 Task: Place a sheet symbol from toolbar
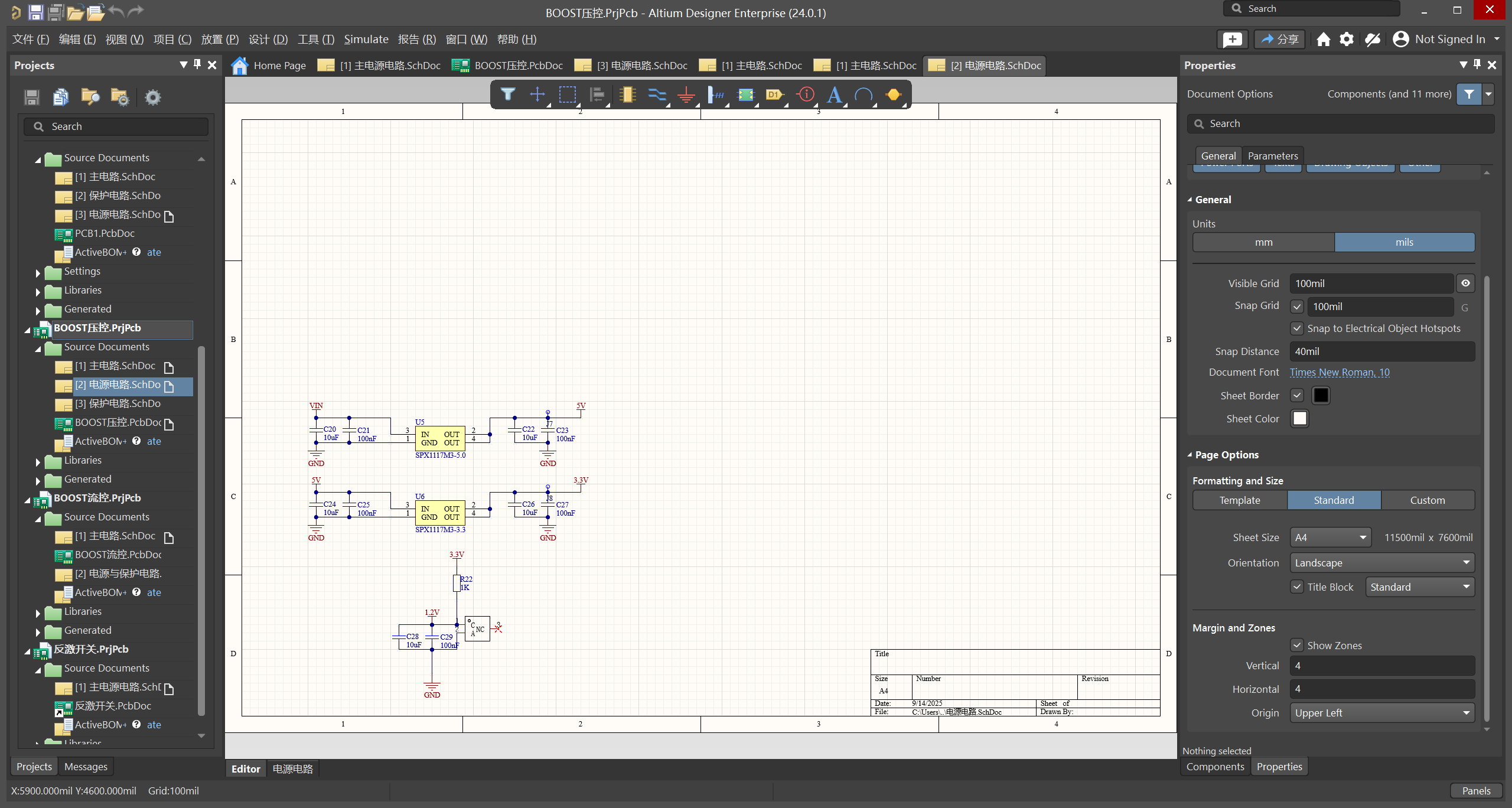[x=746, y=95]
